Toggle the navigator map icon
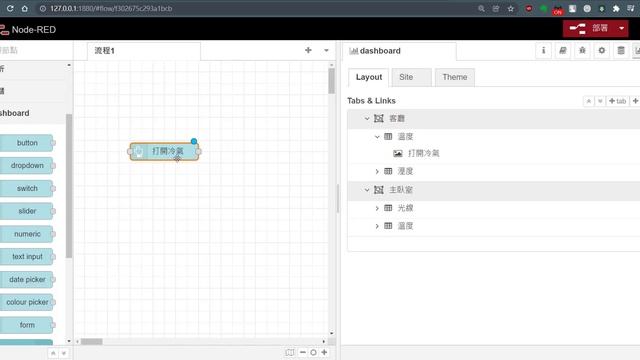This screenshot has height=360, width=640. [289, 352]
